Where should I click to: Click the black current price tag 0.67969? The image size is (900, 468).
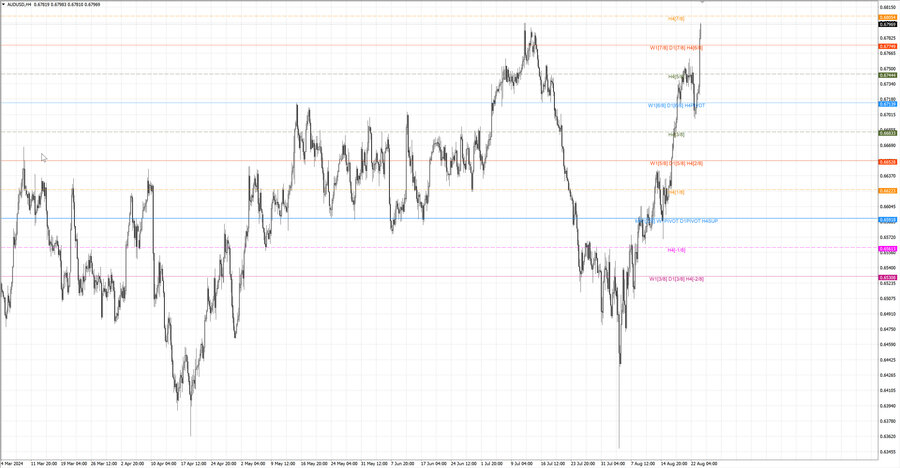point(888,25)
